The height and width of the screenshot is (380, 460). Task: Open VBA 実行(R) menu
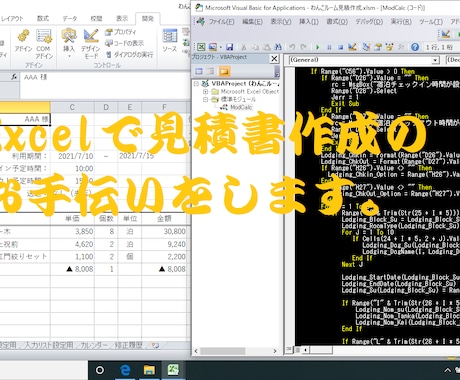[x=401, y=22]
